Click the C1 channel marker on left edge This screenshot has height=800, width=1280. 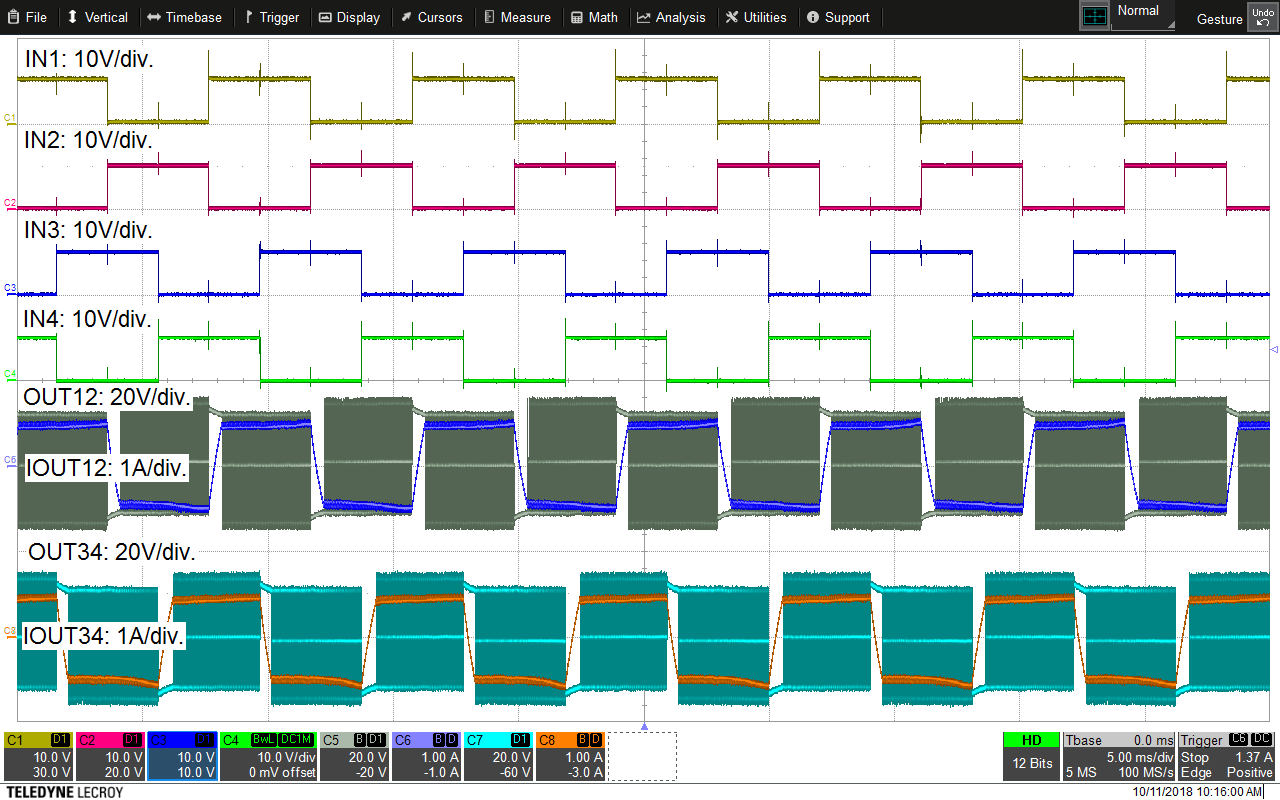[10, 118]
